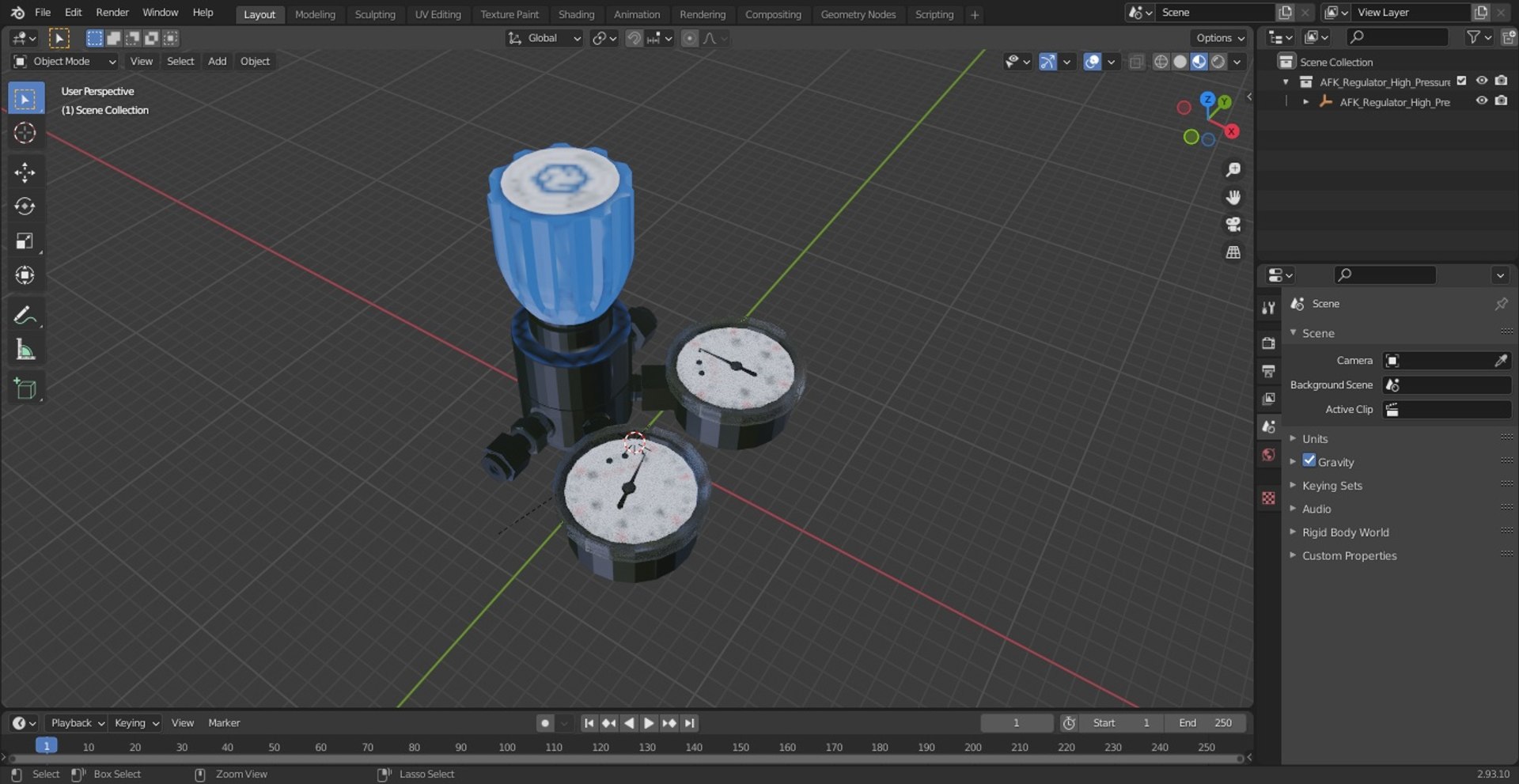
Task: Click the camera eyedropper icon
Action: [1500, 361]
